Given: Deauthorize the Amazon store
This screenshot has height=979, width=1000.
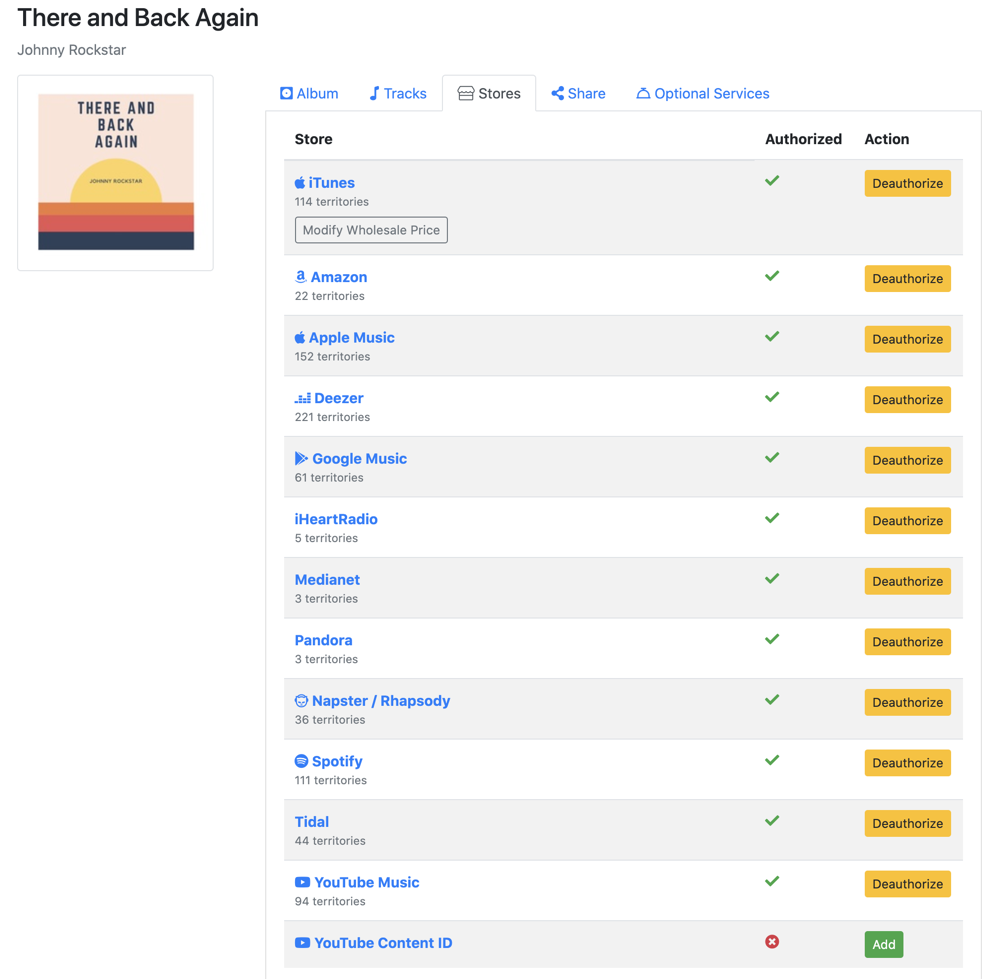Looking at the screenshot, I should (x=908, y=279).
